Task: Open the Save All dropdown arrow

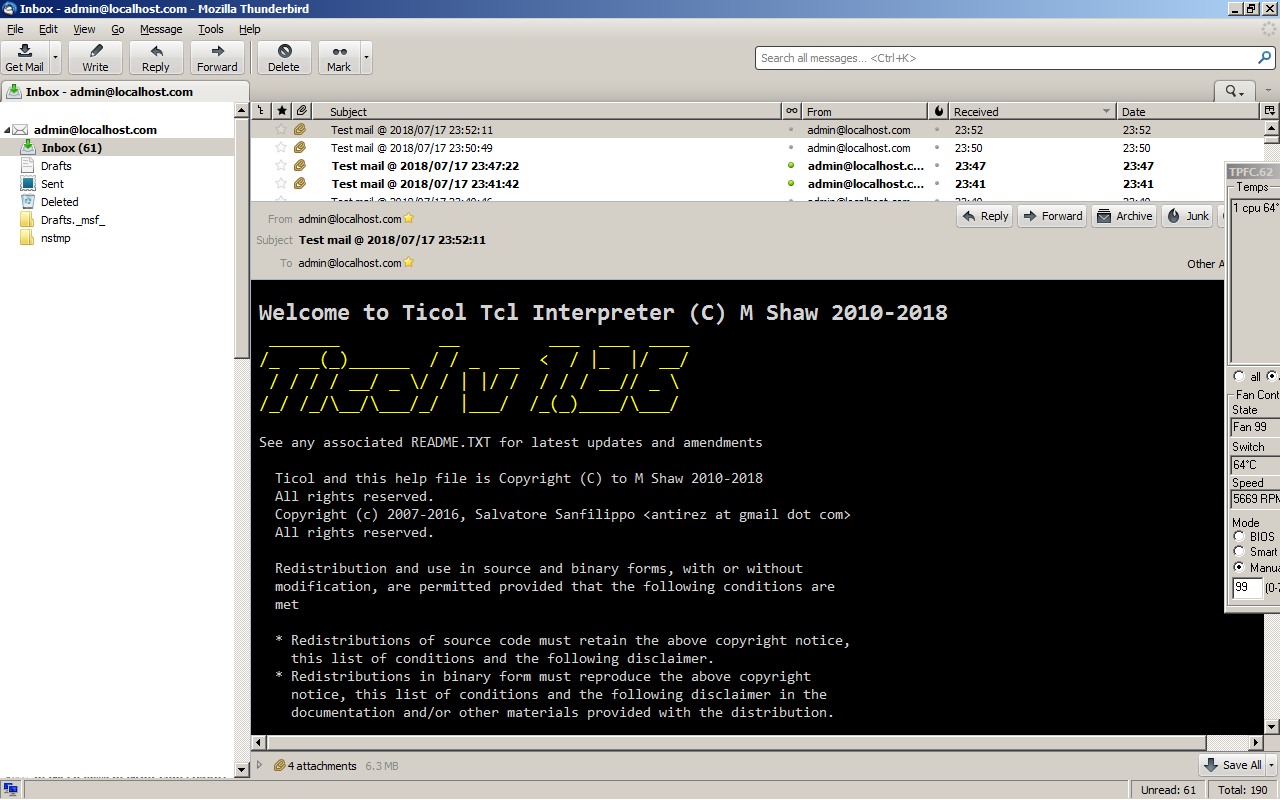Action: (x=1271, y=765)
